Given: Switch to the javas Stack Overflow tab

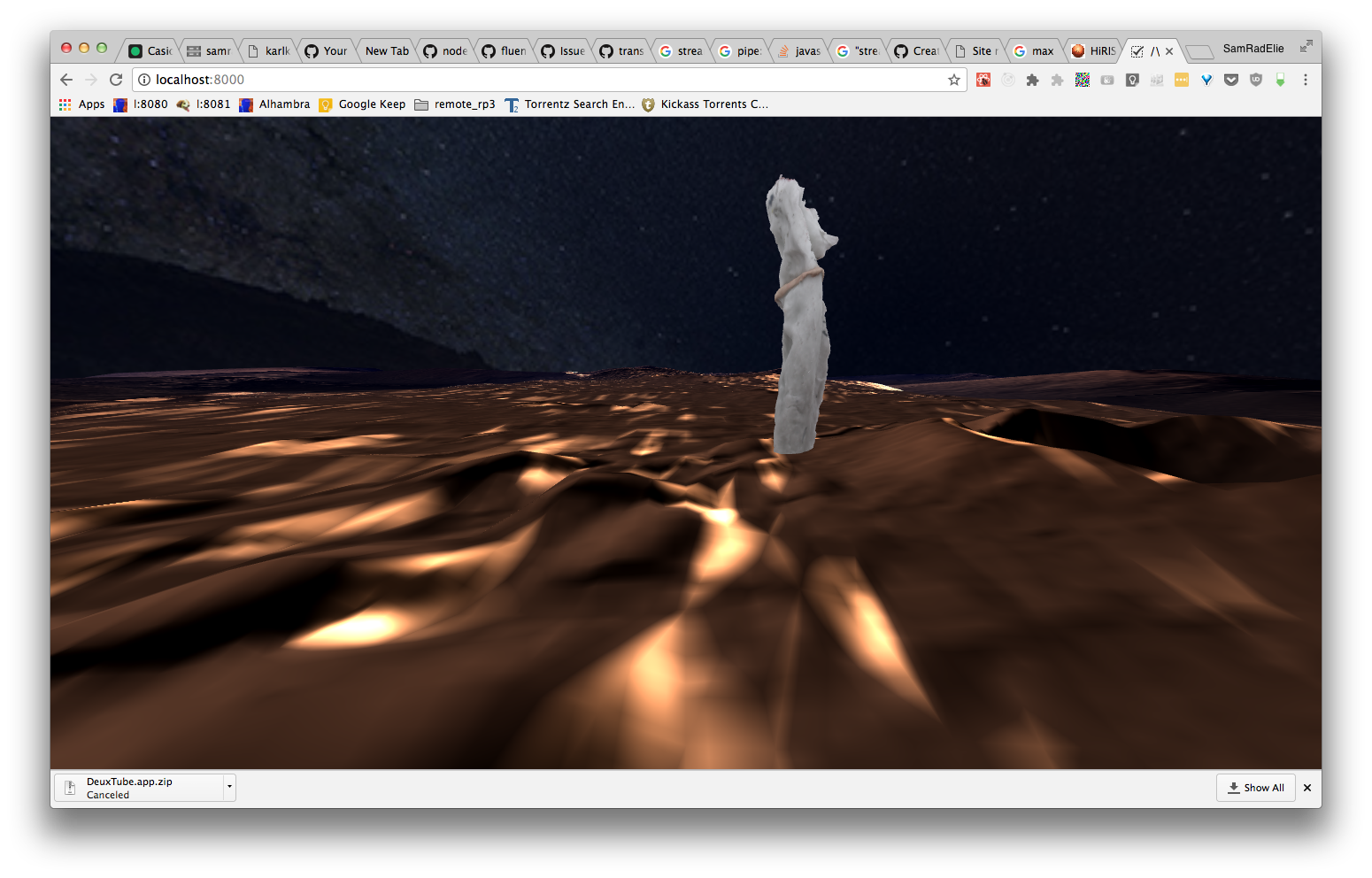Looking at the screenshot, I should [x=799, y=51].
